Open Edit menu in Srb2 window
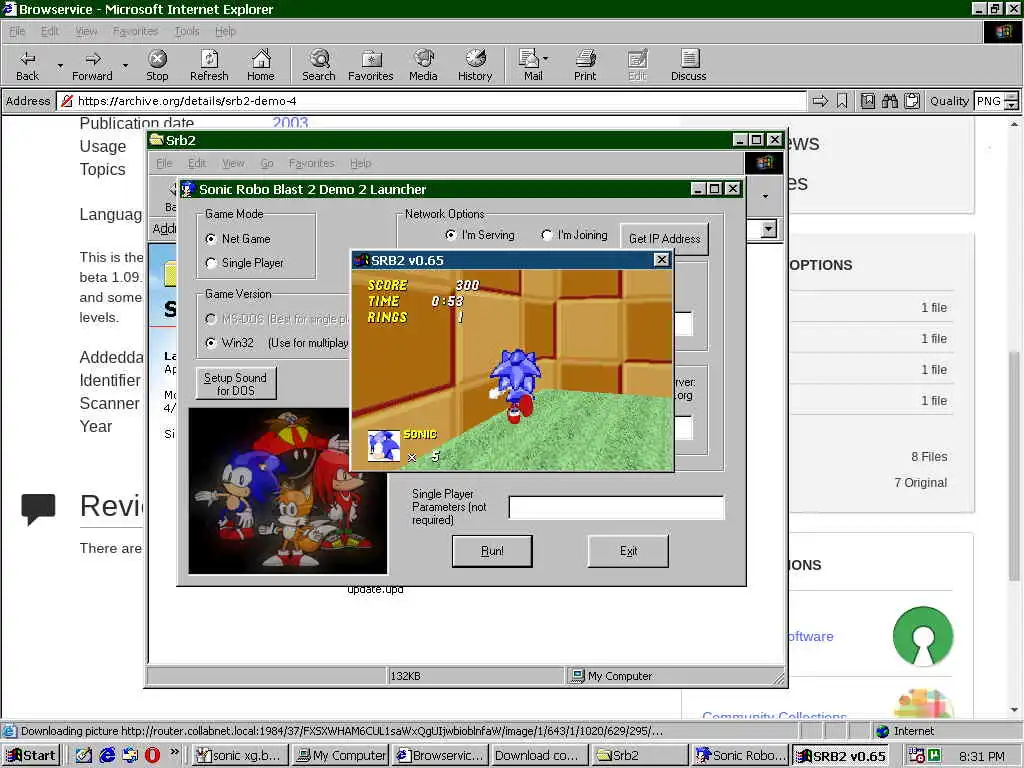1024x768 pixels. pyautogui.click(x=197, y=163)
